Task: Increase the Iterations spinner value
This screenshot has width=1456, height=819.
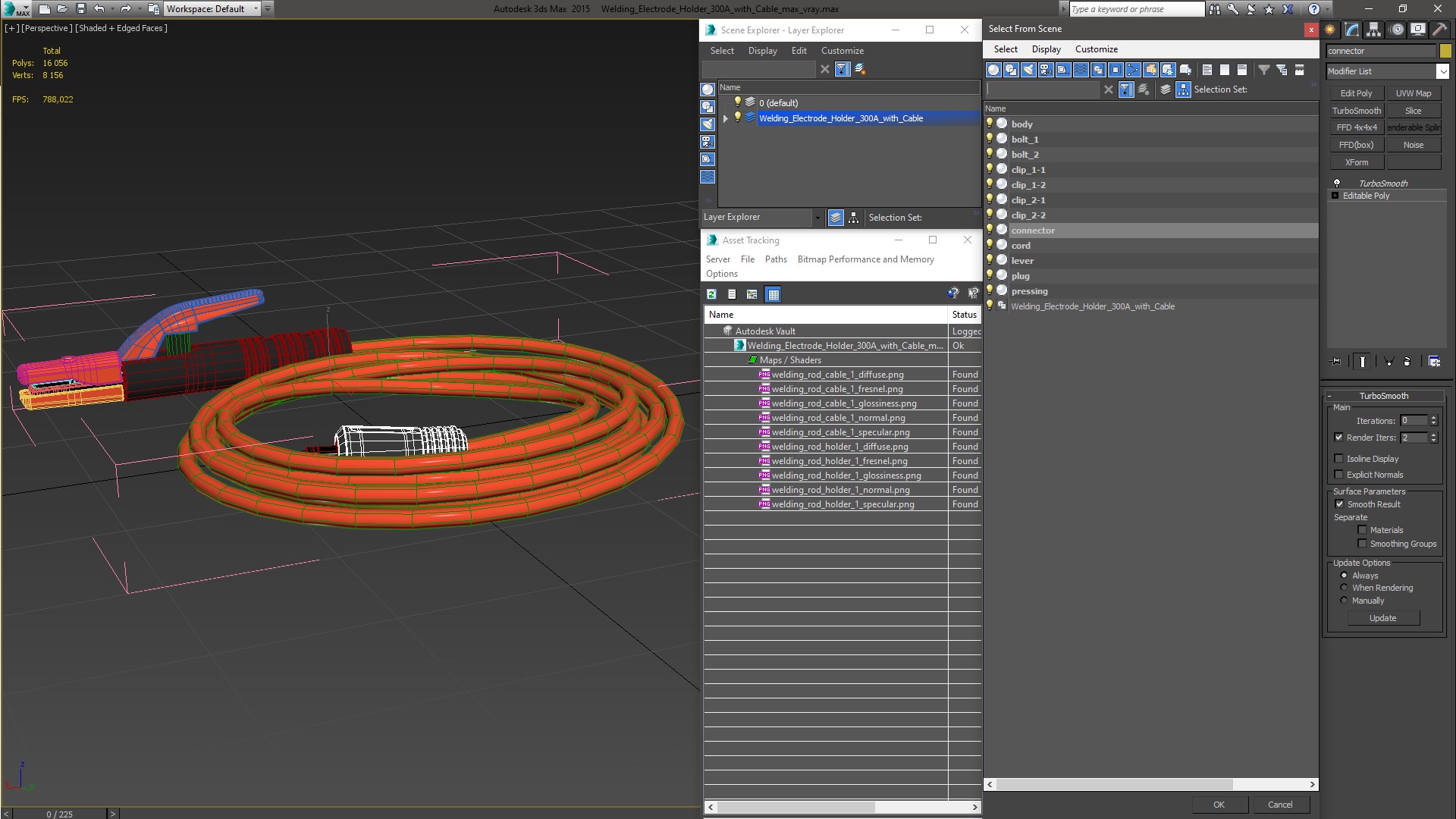Action: point(1433,418)
